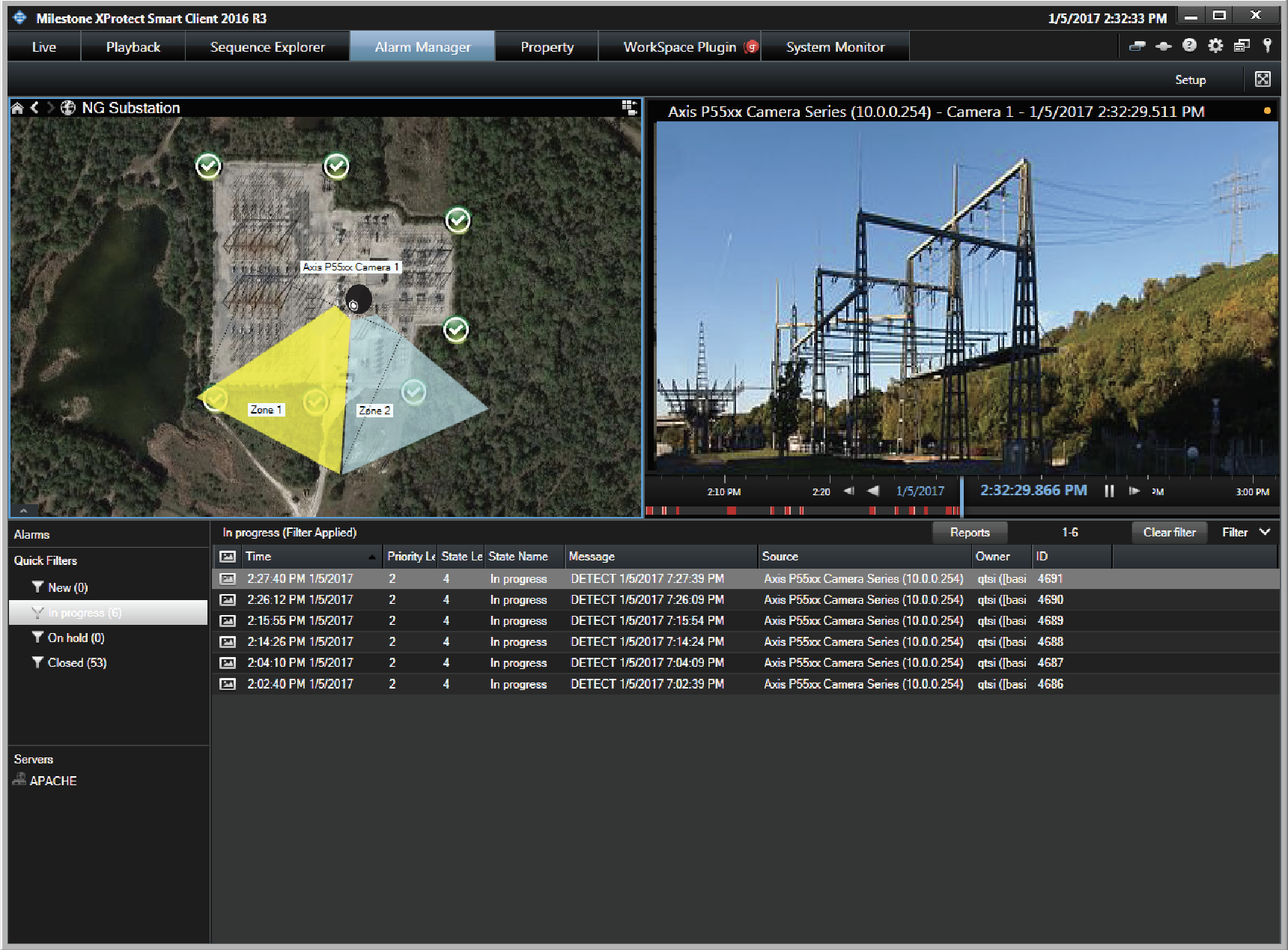Select alarm row with ID 4691
Screen dimensions: 1288x950
click(x=746, y=578)
